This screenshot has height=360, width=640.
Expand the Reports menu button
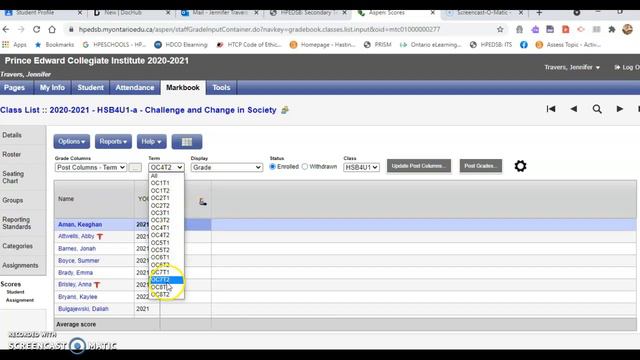click(x=113, y=142)
